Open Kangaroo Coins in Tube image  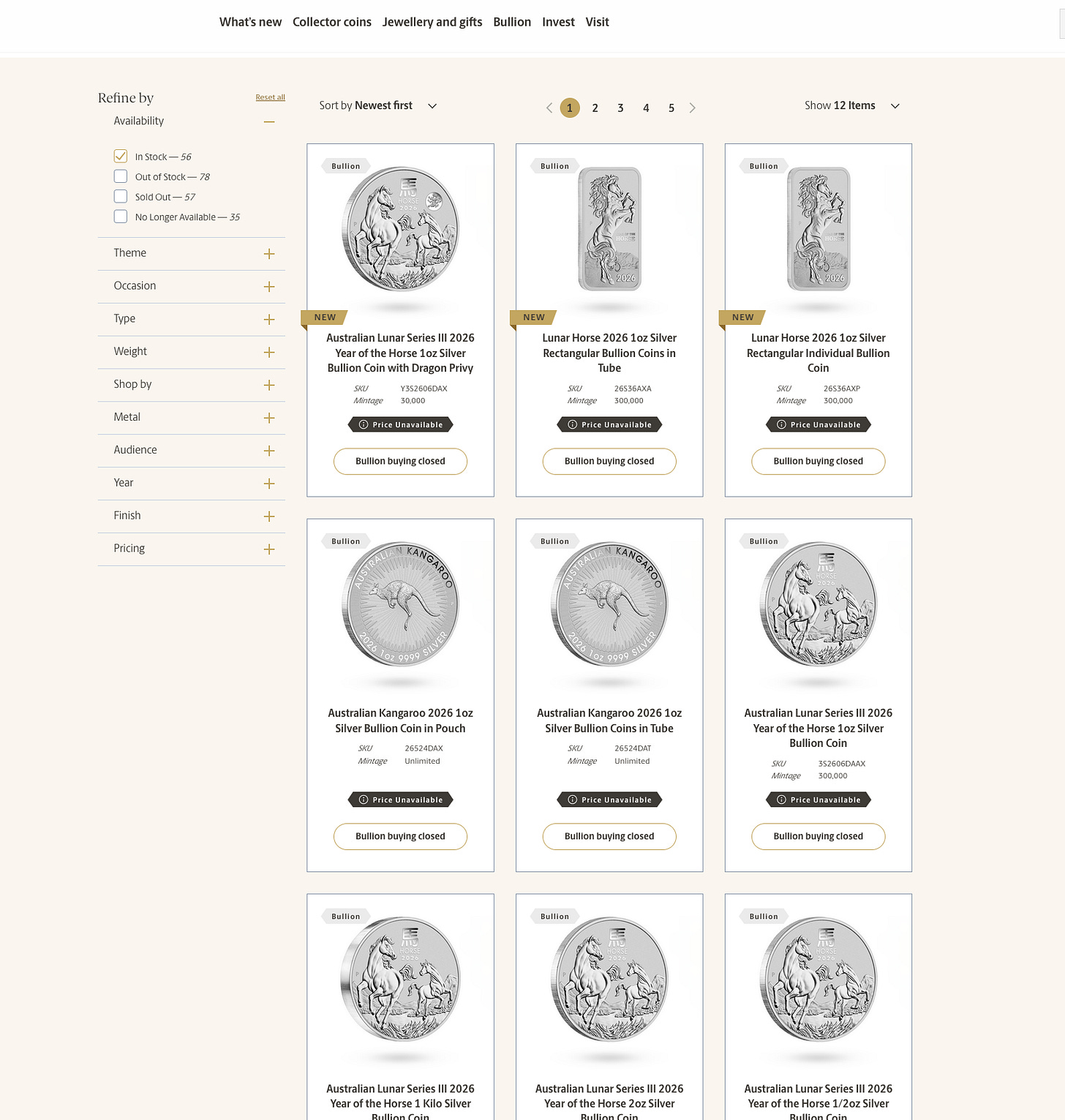pos(609,604)
